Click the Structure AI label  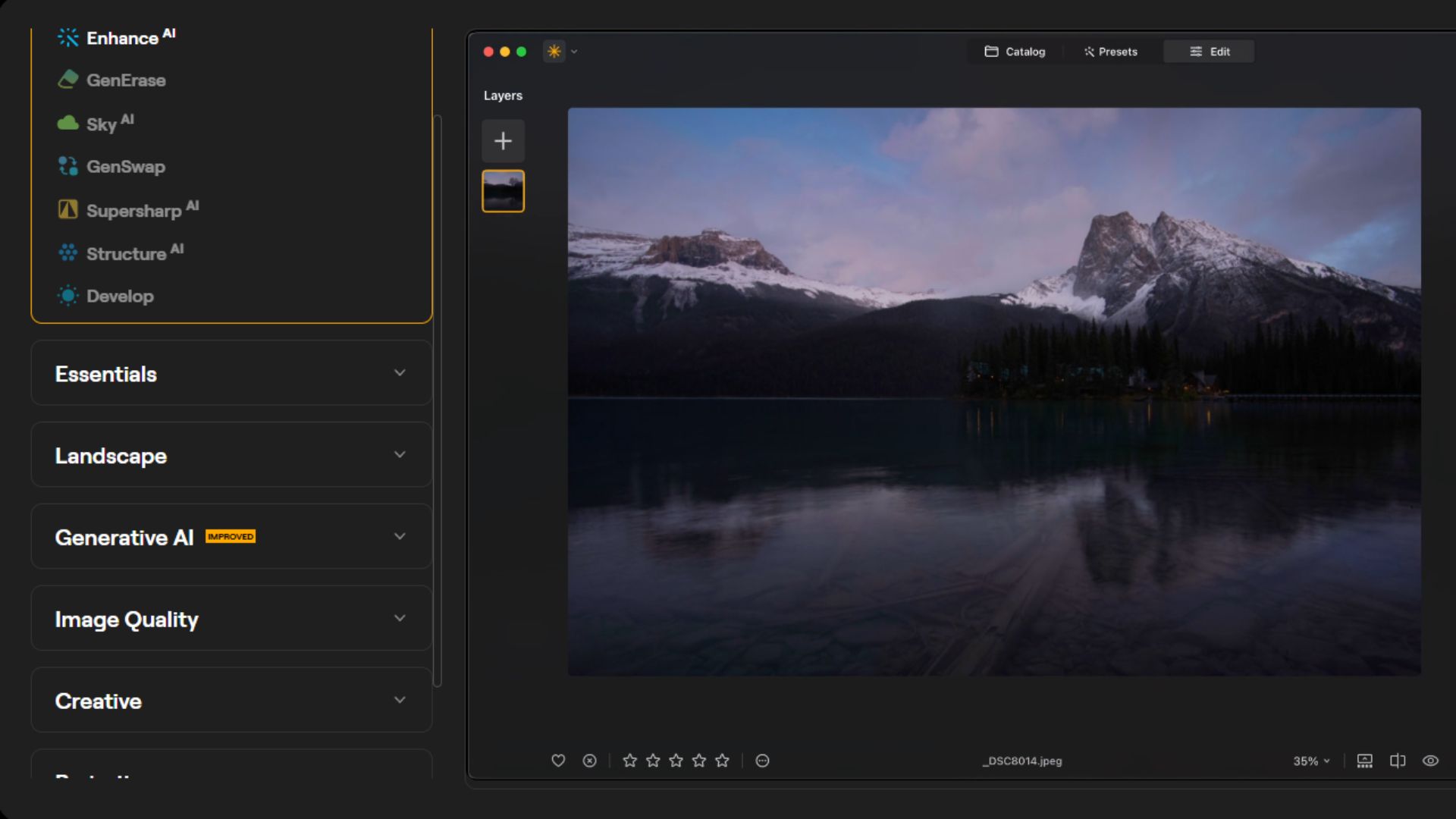pyautogui.click(x=135, y=253)
